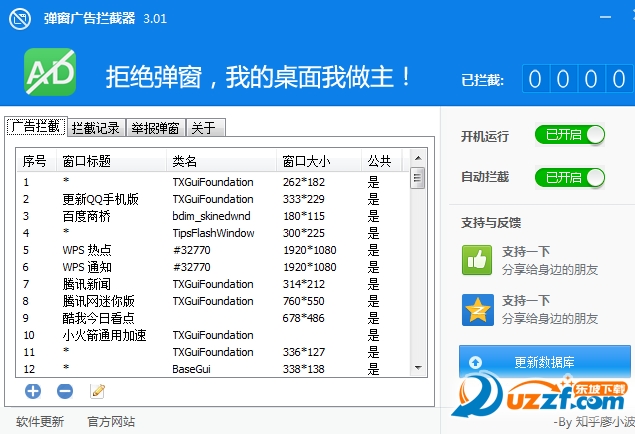Click second 支持一下 text beside star
Image resolution: width=635 pixels, height=434 pixels.
click(x=526, y=301)
